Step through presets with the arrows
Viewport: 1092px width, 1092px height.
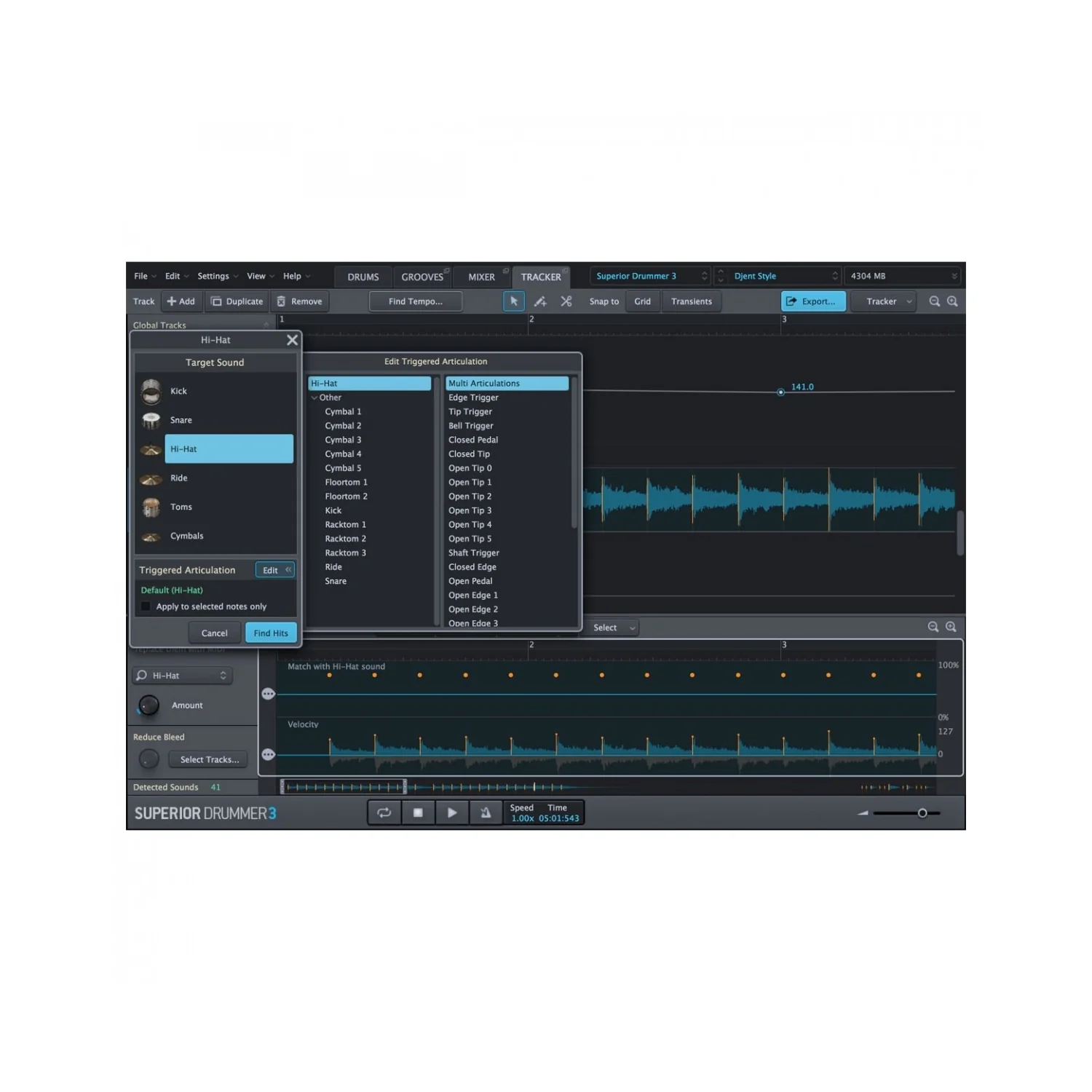point(721,276)
